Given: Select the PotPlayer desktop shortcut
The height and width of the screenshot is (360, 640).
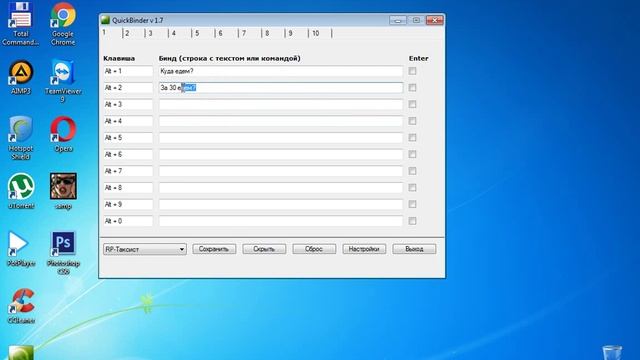Looking at the screenshot, I should click(21, 249).
